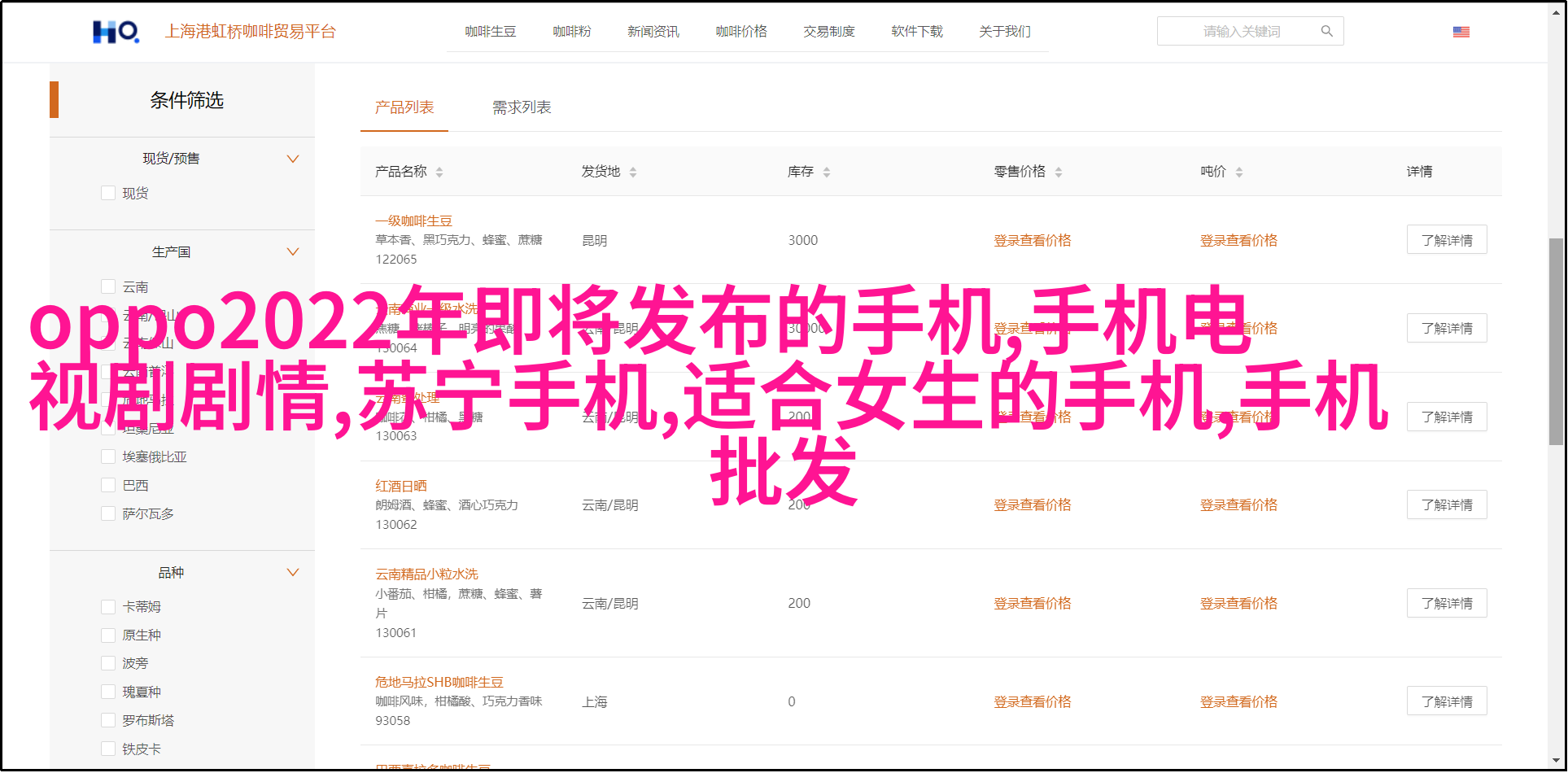This screenshot has height=773, width=1568.
Task: Click retail 登录查看价格 for 一级咖啡生豆
Action: [1033, 240]
